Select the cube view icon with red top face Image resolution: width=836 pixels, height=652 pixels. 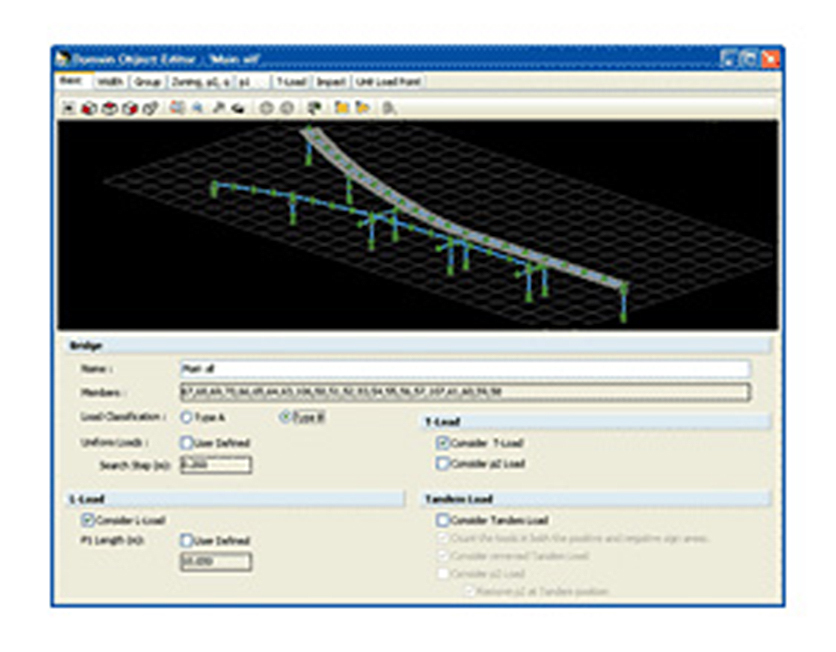coord(110,108)
